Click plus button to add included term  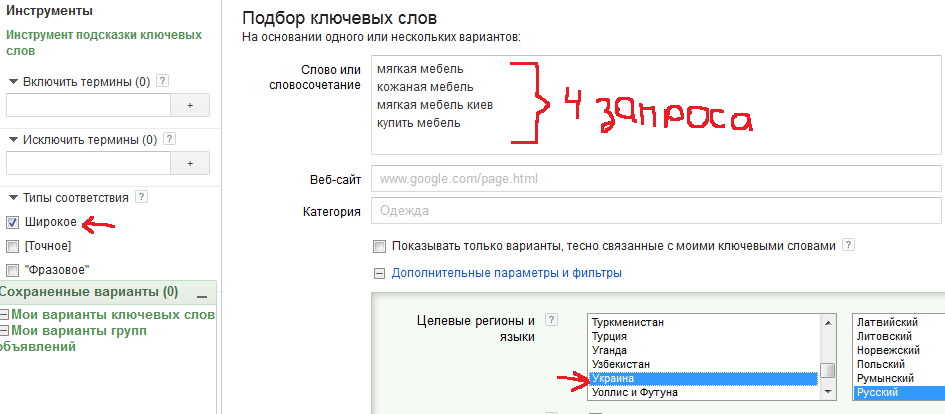[190, 105]
